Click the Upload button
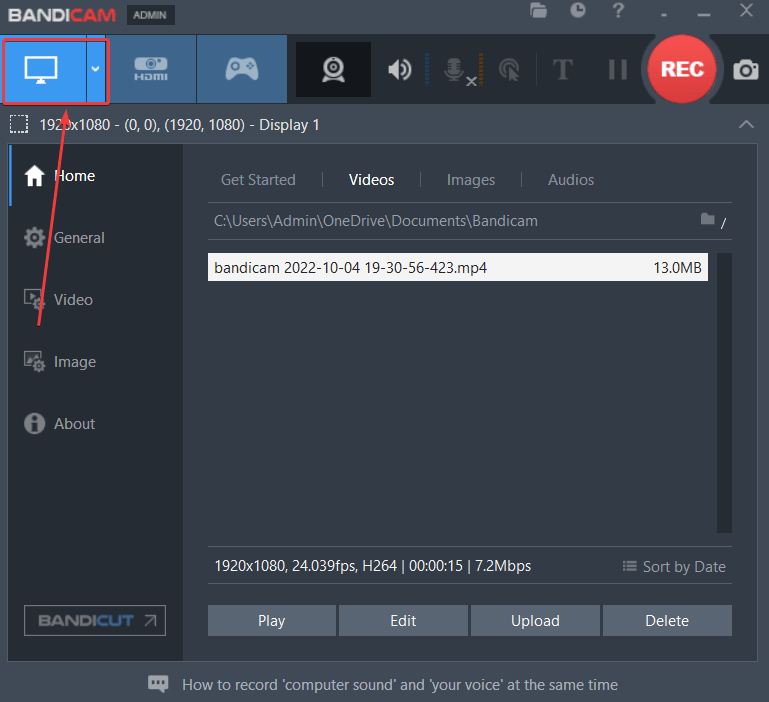The image size is (769, 702). tap(535, 621)
